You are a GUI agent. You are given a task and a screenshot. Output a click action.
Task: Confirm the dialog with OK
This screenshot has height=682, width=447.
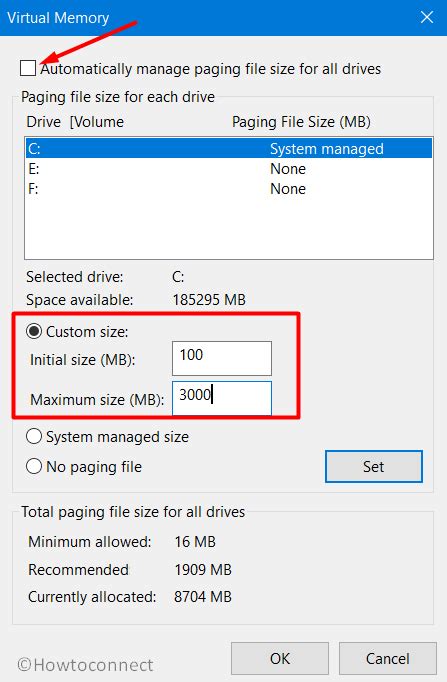(x=280, y=659)
